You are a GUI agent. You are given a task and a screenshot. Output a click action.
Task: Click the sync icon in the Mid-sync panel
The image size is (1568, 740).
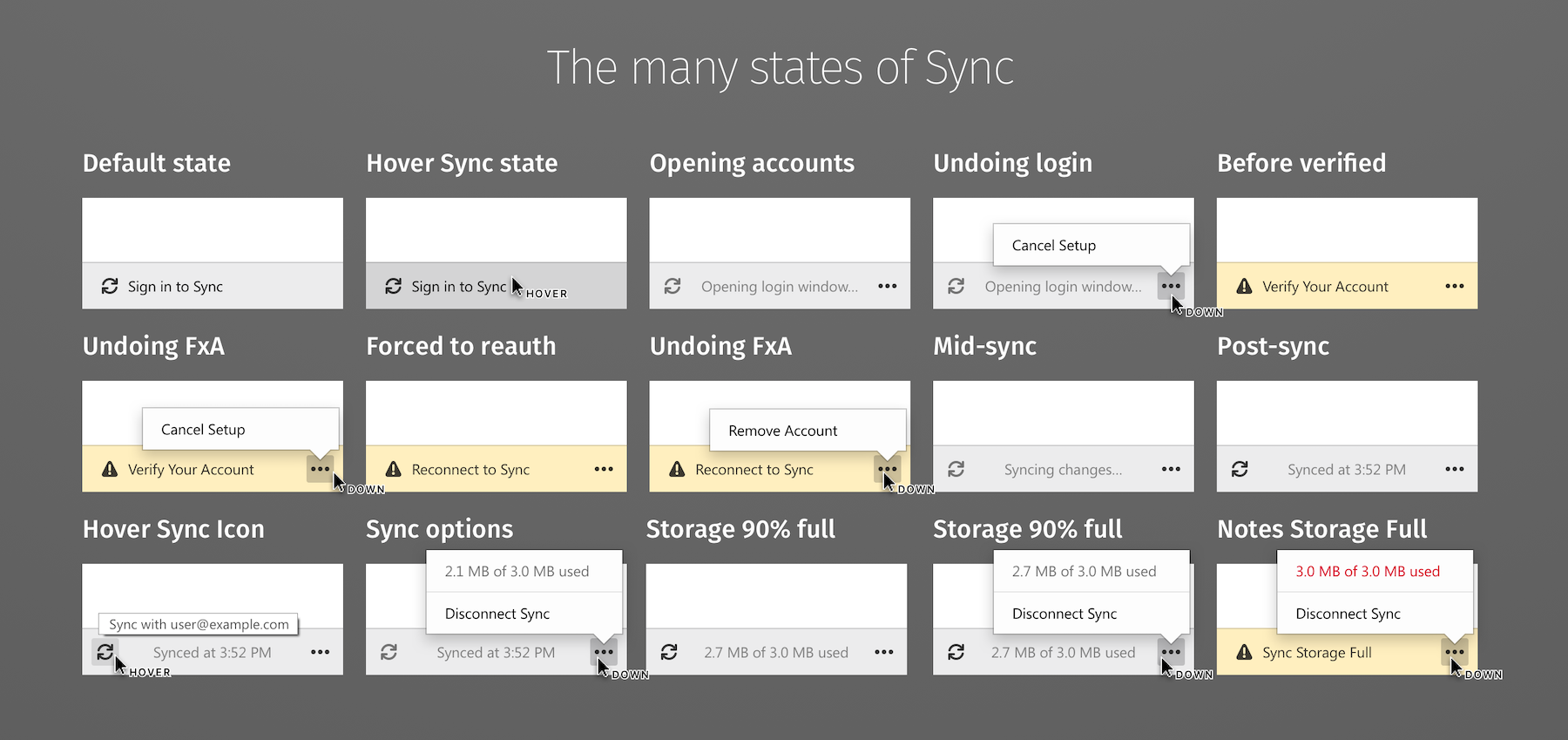coord(956,469)
